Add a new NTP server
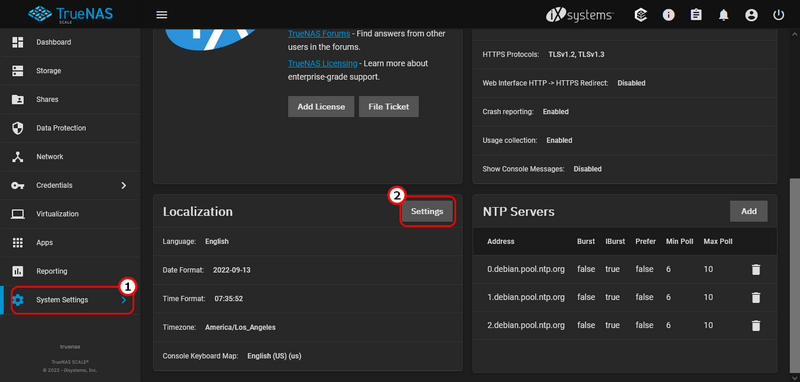 (748, 211)
